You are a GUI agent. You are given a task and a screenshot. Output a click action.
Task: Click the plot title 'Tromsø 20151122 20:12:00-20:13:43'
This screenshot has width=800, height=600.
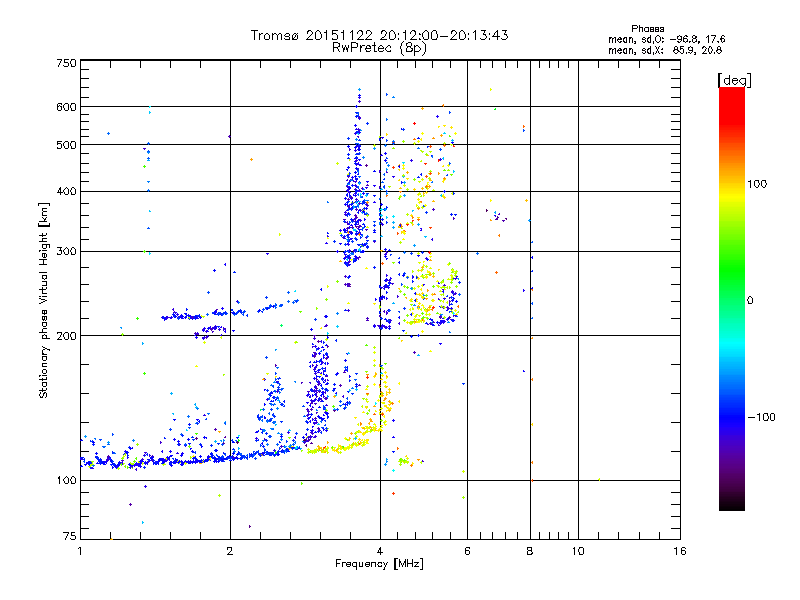(379, 35)
